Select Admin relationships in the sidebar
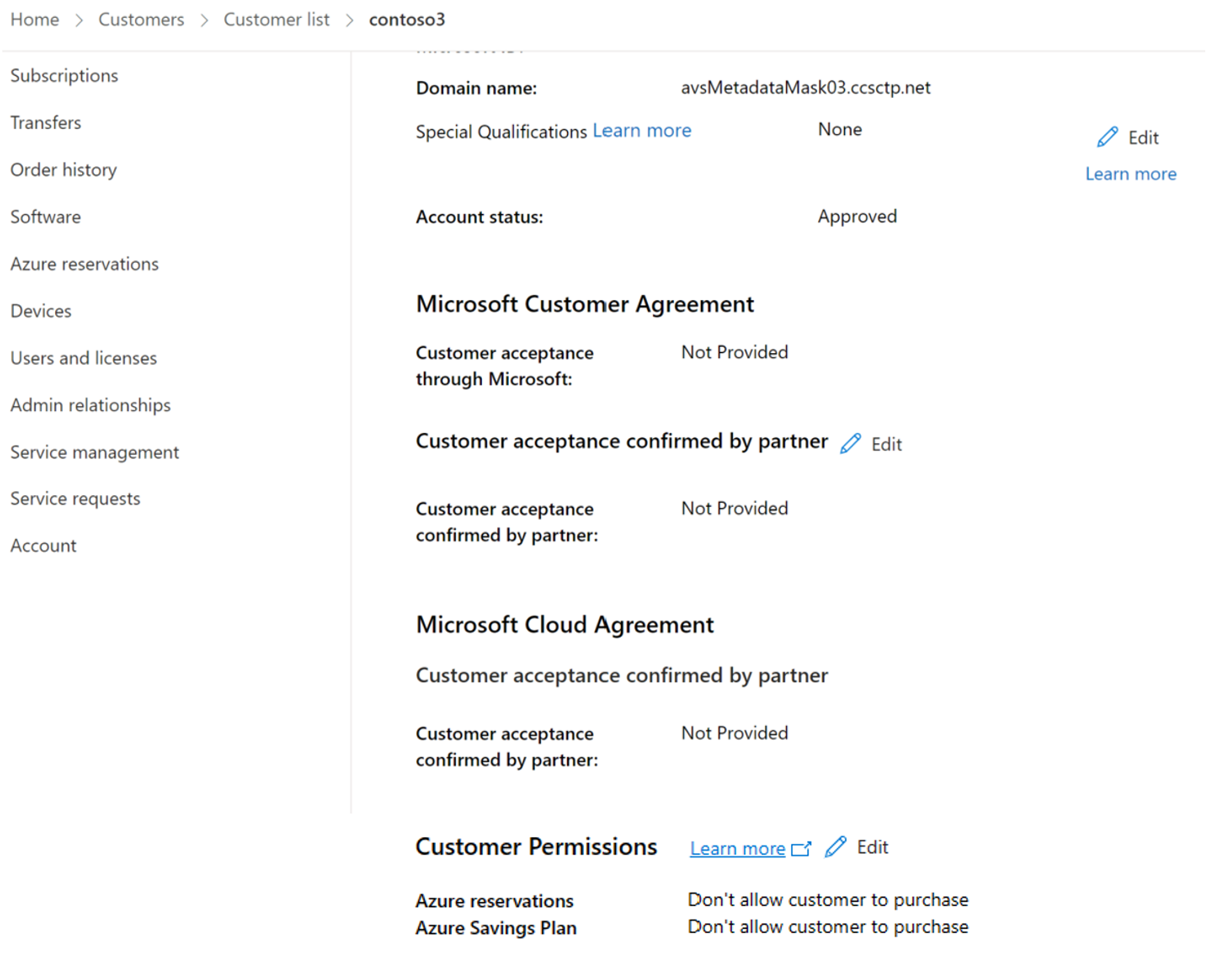1211x974 pixels. [x=91, y=405]
